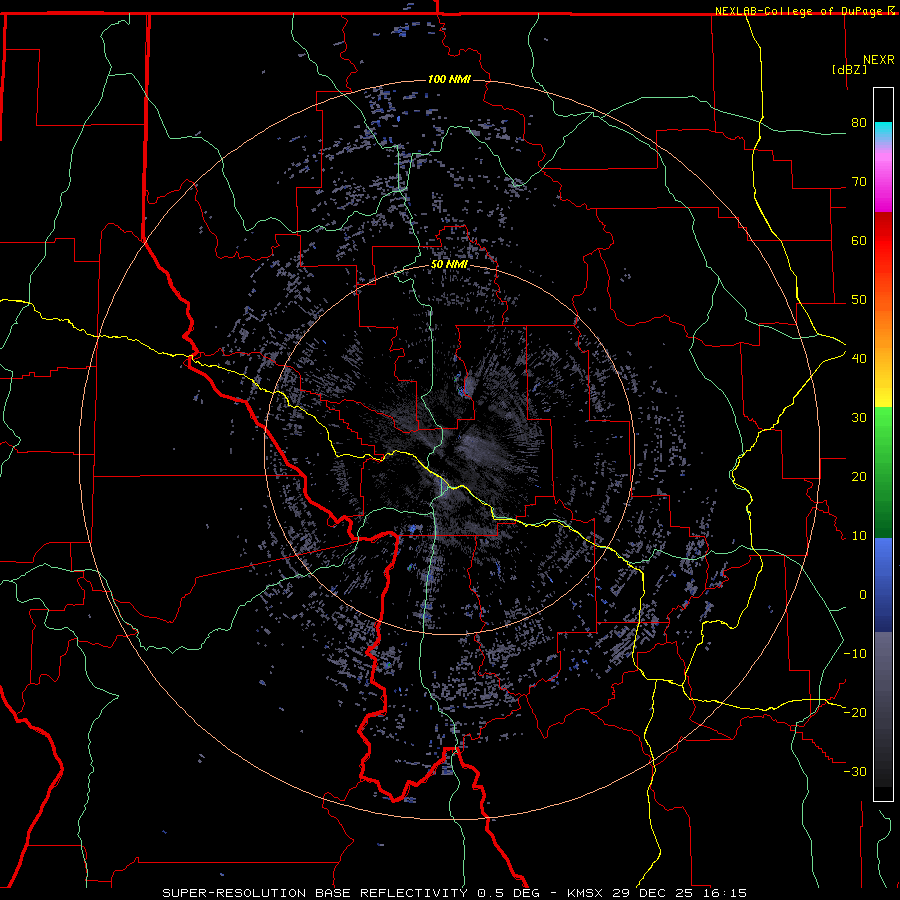This screenshot has width=900, height=900.
Task: Click the cyan top segment of color scale
Action: pyautogui.click(x=883, y=132)
